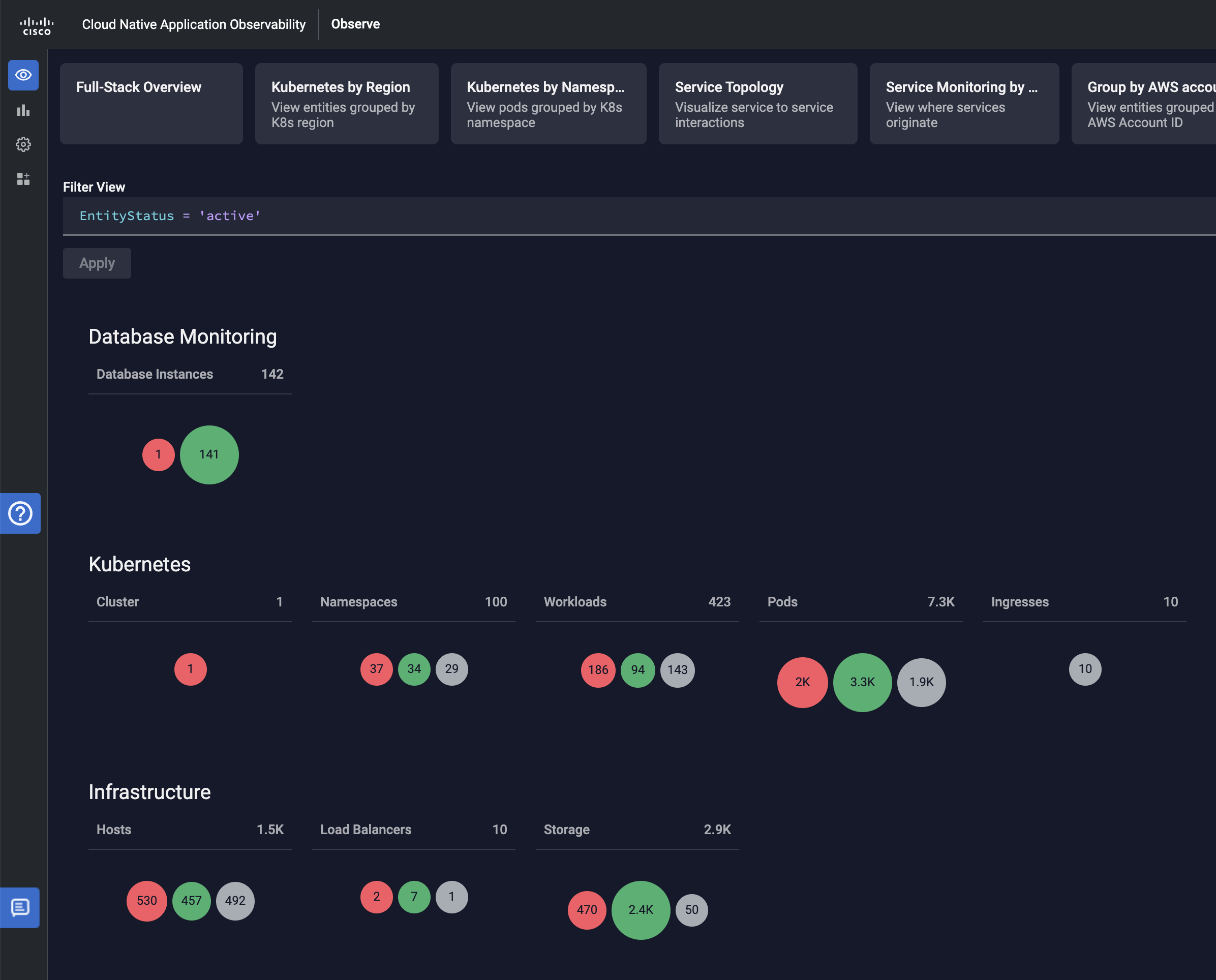Open the bar chart dashboards icon

tap(23, 110)
